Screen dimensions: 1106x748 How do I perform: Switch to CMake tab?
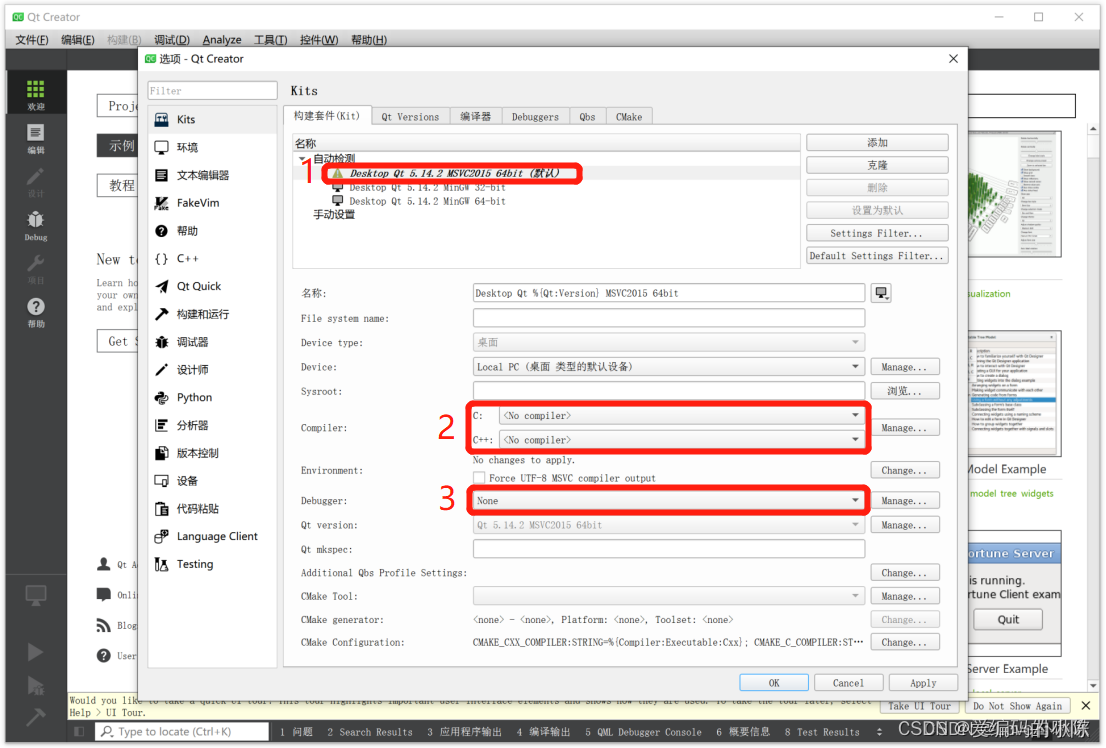[629, 116]
